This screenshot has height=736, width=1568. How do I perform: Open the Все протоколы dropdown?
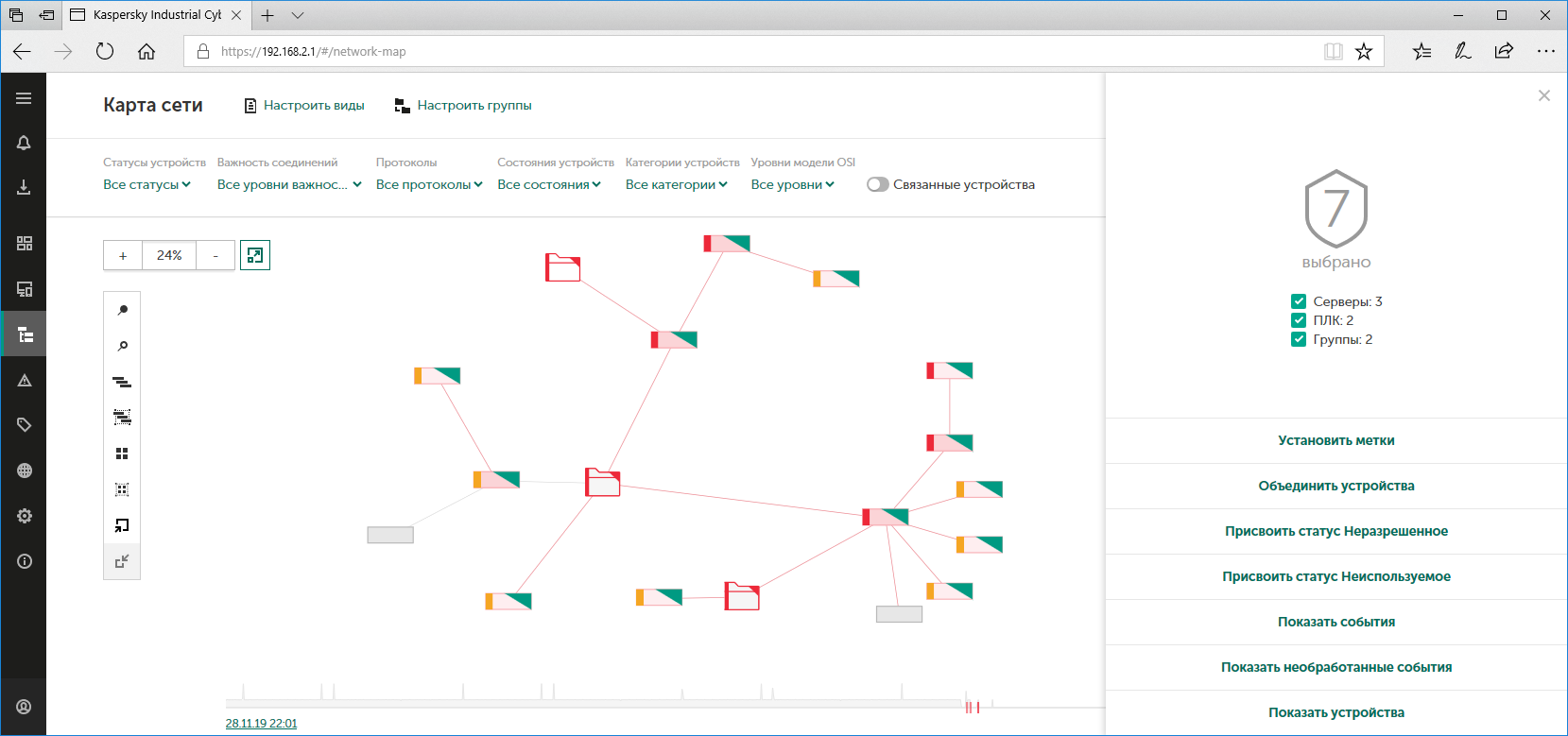tap(429, 184)
